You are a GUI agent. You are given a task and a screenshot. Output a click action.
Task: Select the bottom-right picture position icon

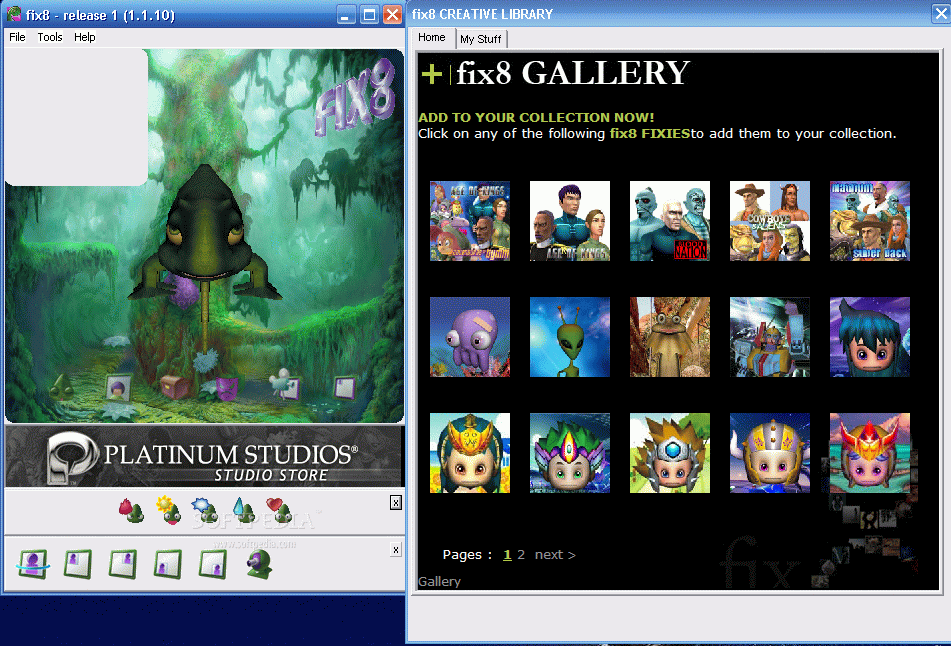(x=213, y=564)
